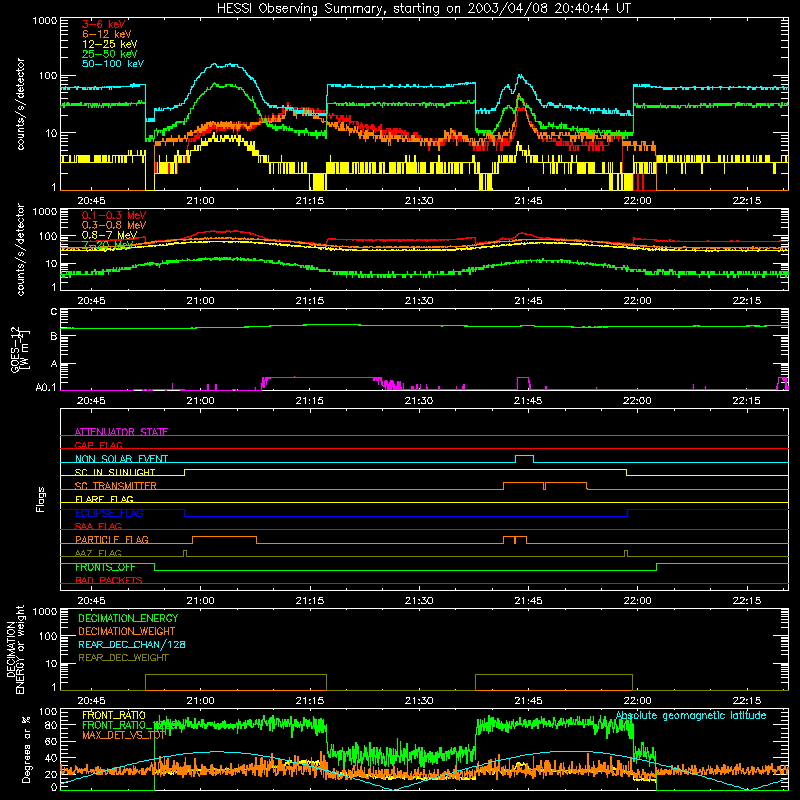Screen dimensions: 800x800
Task: Select the 6-12 keV legend label
Action: click(x=107, y=34)
